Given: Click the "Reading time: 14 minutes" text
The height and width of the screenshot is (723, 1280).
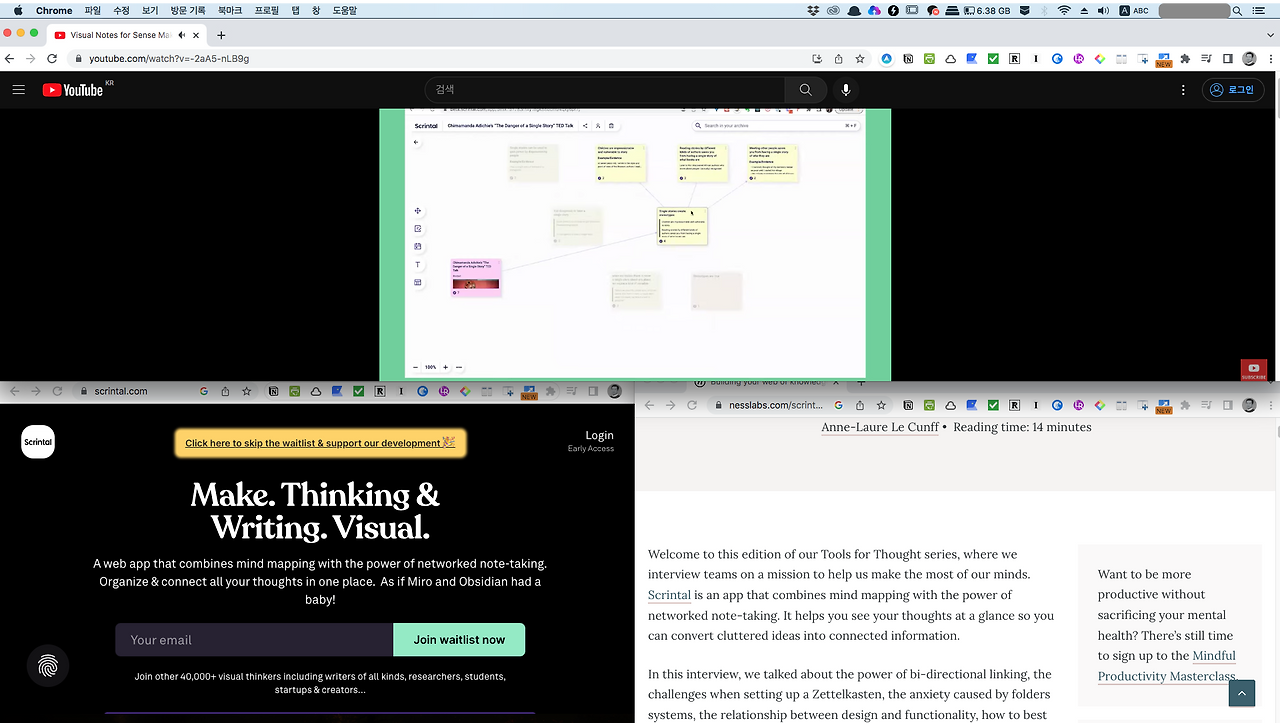Looking at the screenshot, I should tap(1022, 427).
